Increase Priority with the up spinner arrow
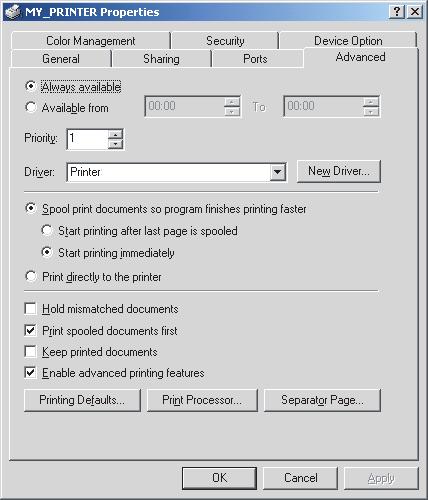Image resolution: width=428 pixels, height=500 pixels. (x=115, y=135)
